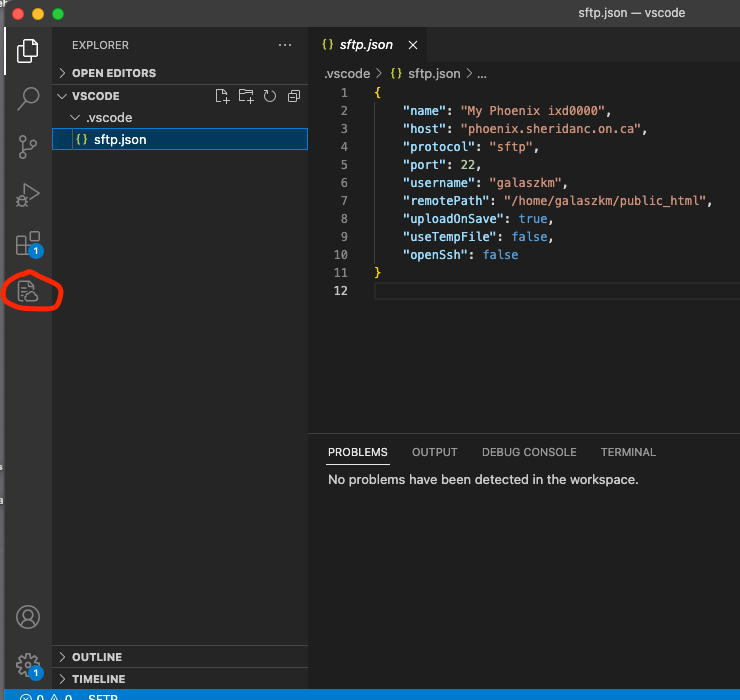Image resolution: width=740 pixels, height=700 pixels.
Task: Open the circled SFTP remote explorer icon
Action: 28,292
